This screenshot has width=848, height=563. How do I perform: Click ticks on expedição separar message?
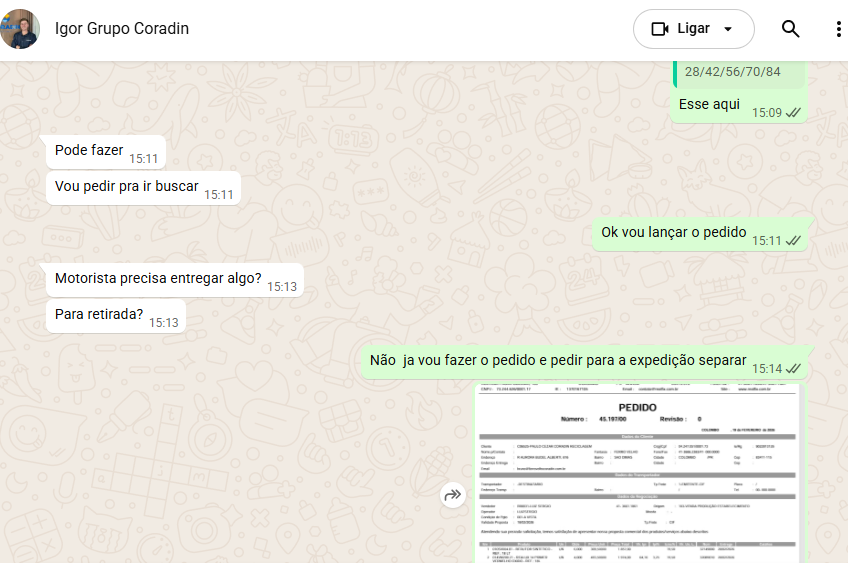(x=793, y=369)
